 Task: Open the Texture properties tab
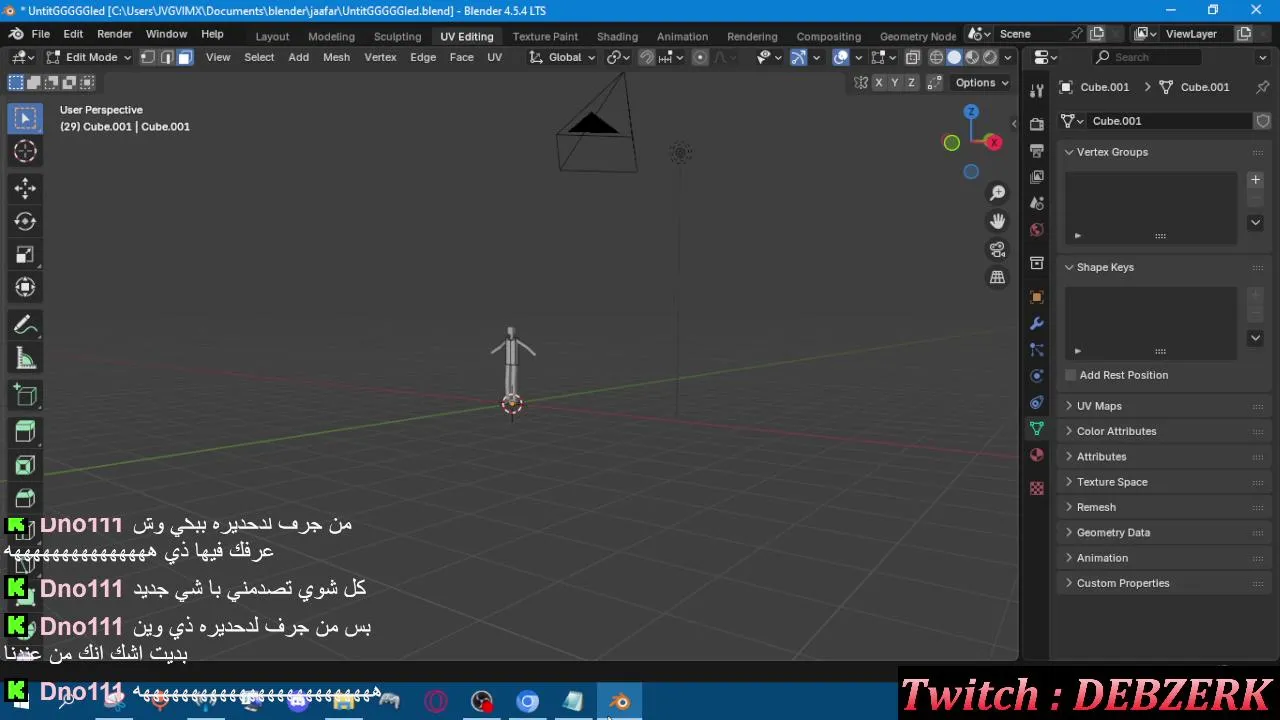[1037, 488]
